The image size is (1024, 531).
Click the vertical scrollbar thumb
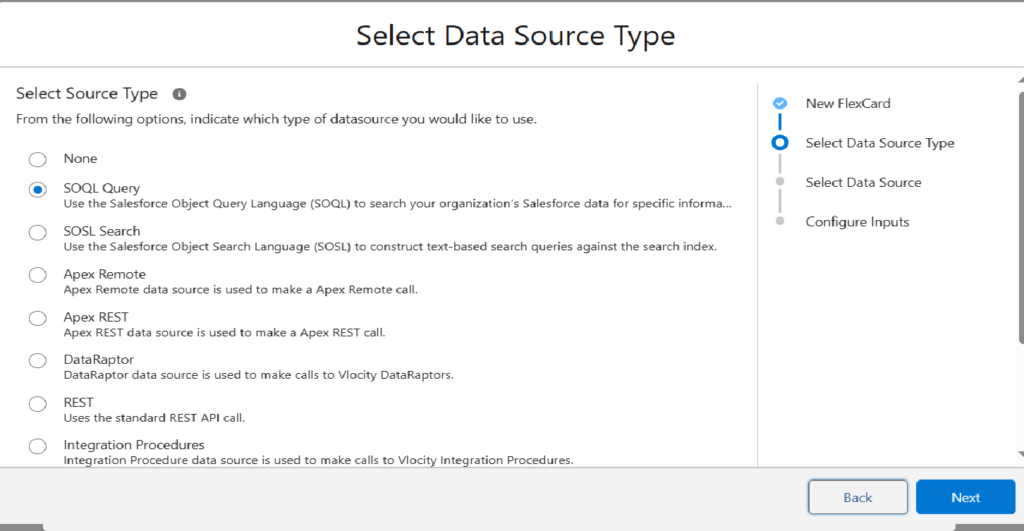(x=1021, y=217)
